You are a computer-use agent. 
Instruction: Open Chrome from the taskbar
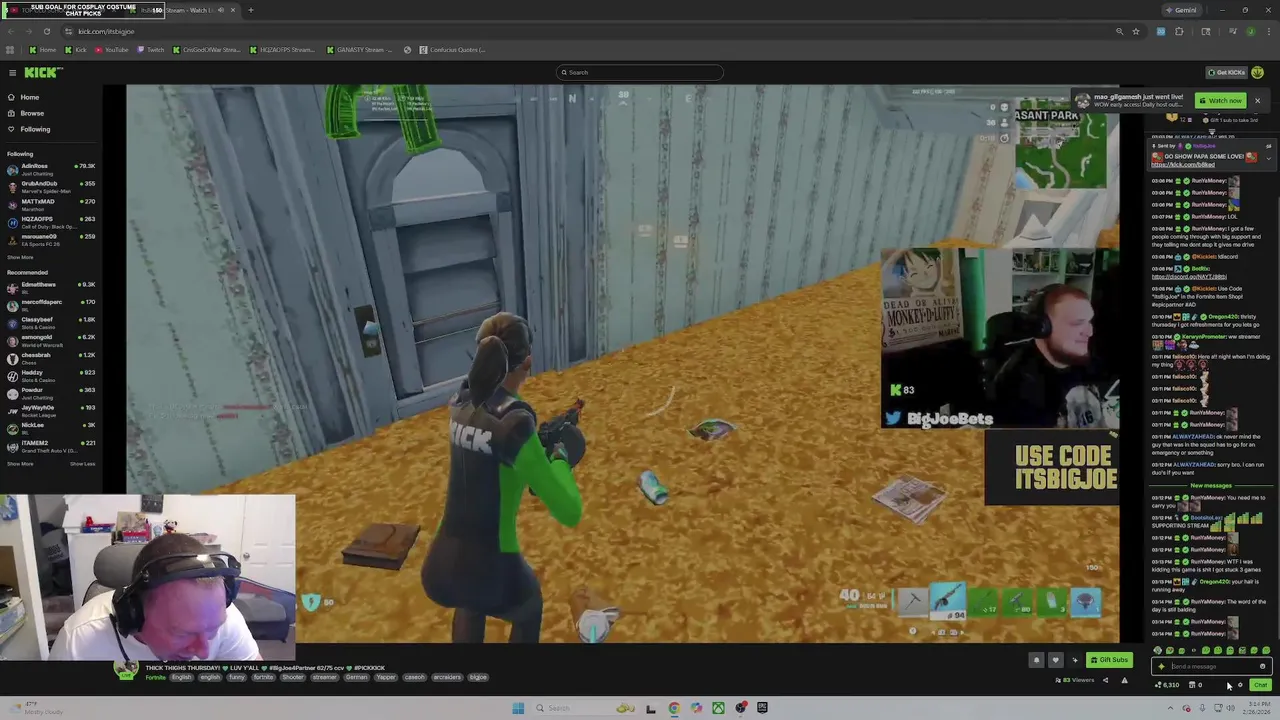674,708
